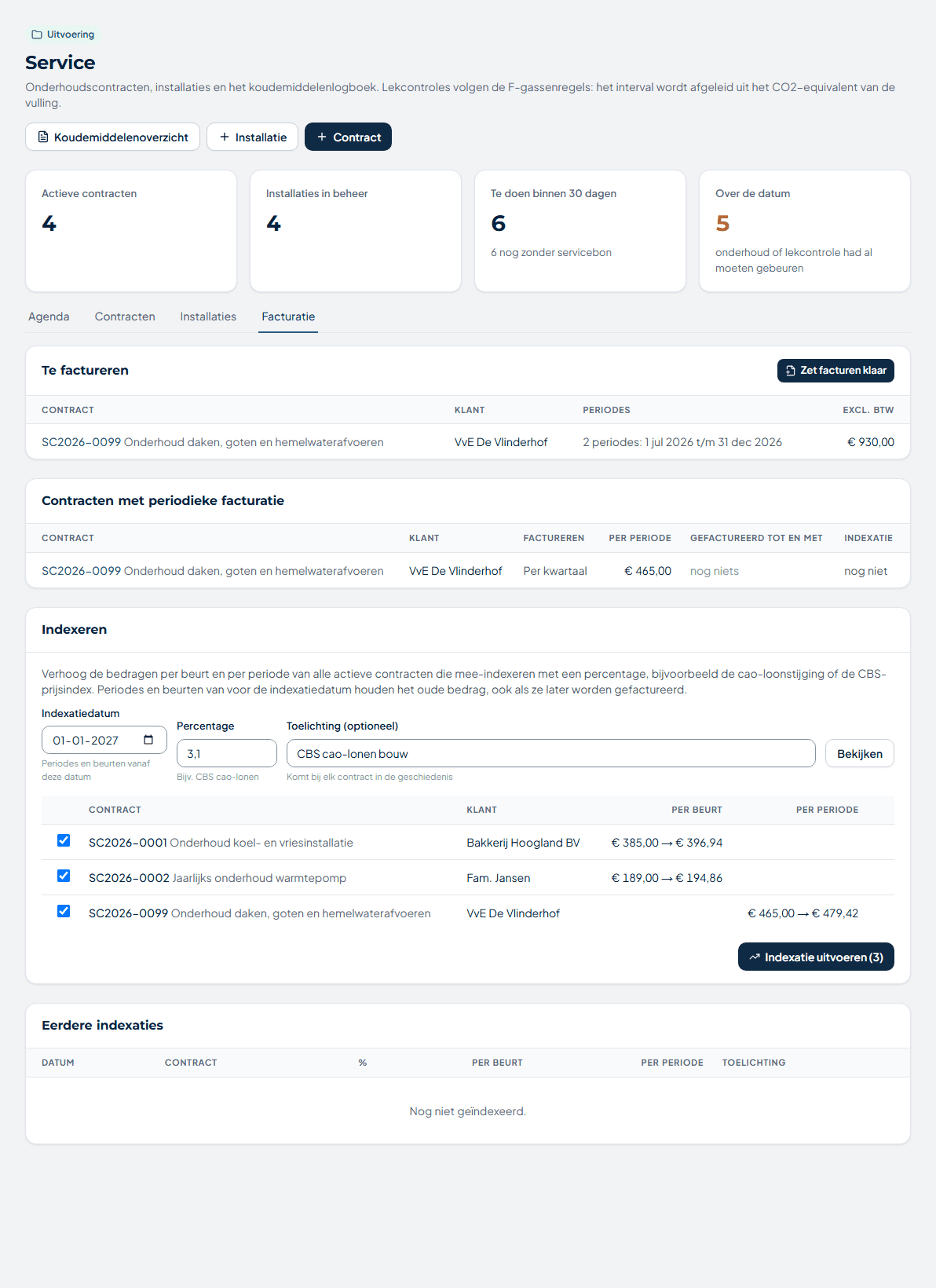
Task: Select the Facturatie tab
Action: point(288,317)
